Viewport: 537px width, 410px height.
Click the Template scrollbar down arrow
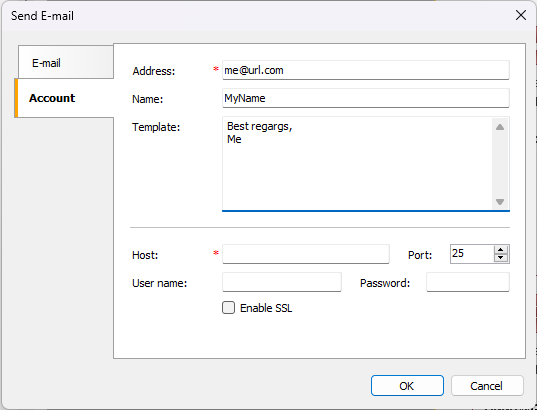[x=500, y=202]
